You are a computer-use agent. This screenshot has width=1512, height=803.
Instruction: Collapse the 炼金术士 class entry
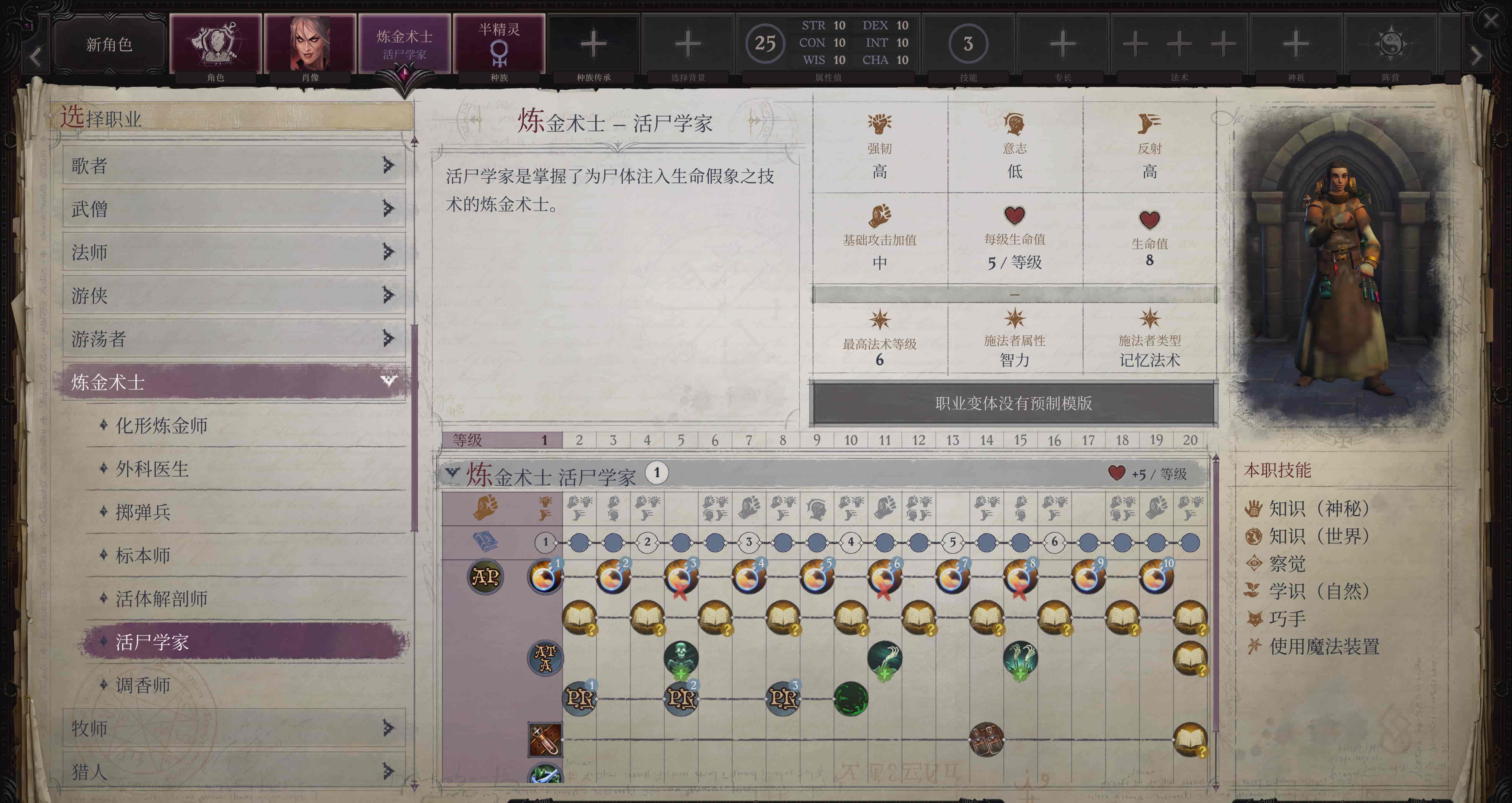point(234,382)
